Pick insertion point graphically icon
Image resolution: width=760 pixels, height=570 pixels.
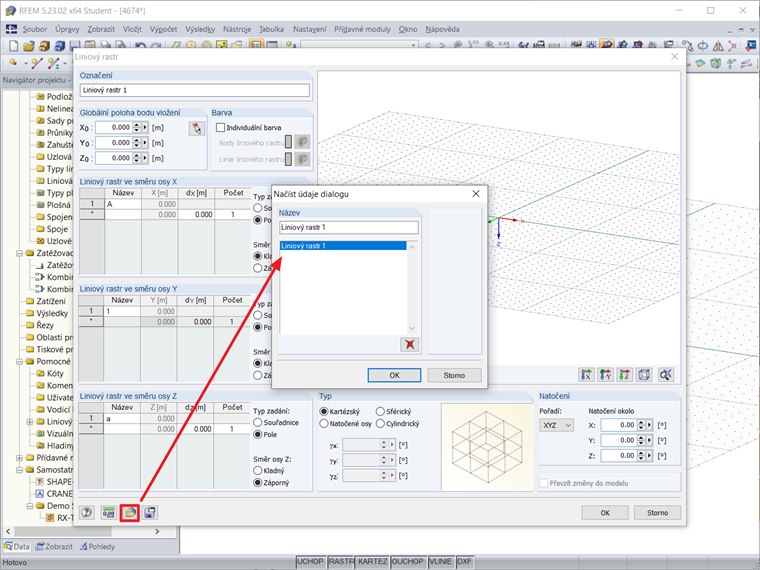click(197, 128)
